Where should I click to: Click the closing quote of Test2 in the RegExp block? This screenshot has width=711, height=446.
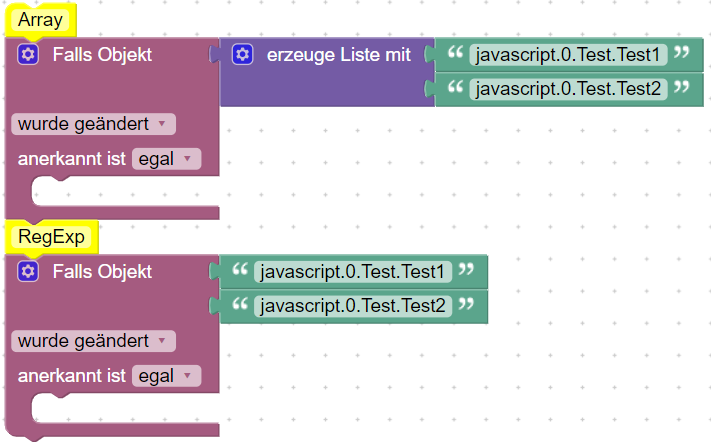coord(467,305)
